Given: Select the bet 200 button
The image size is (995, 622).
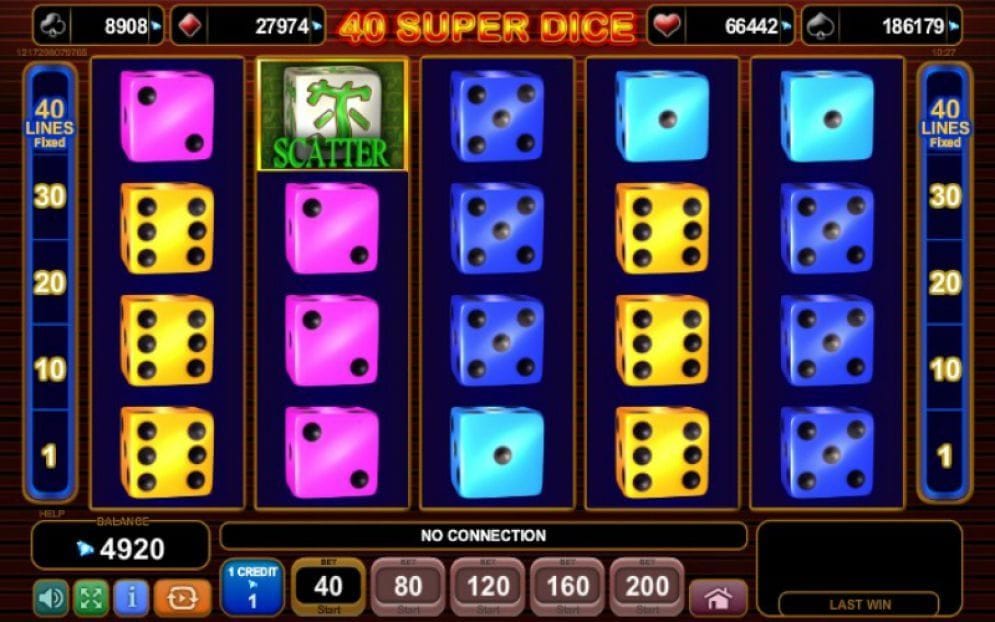Looking at the screenshot, I should click(647, 587).
